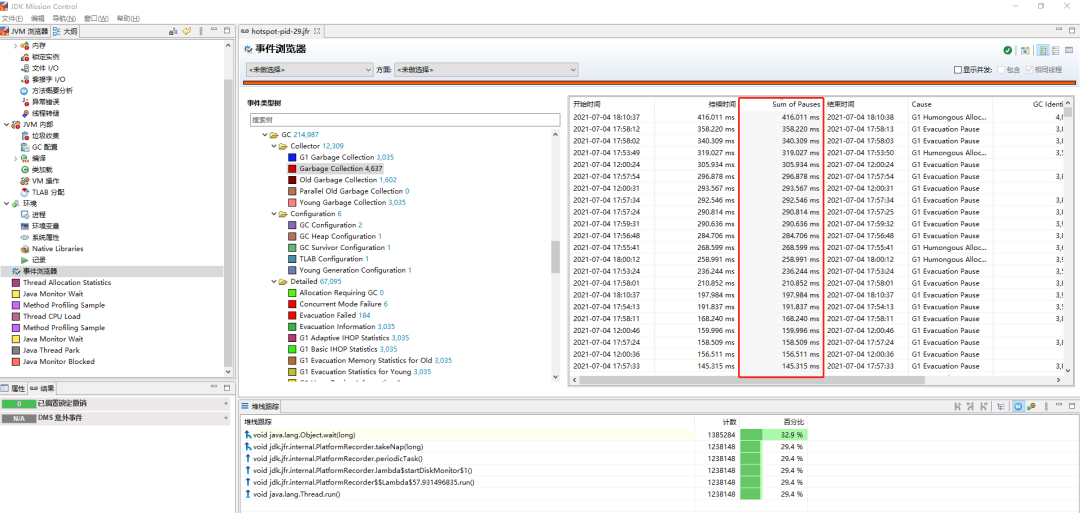Expand the 编译 compilation node

click(15, 158)
